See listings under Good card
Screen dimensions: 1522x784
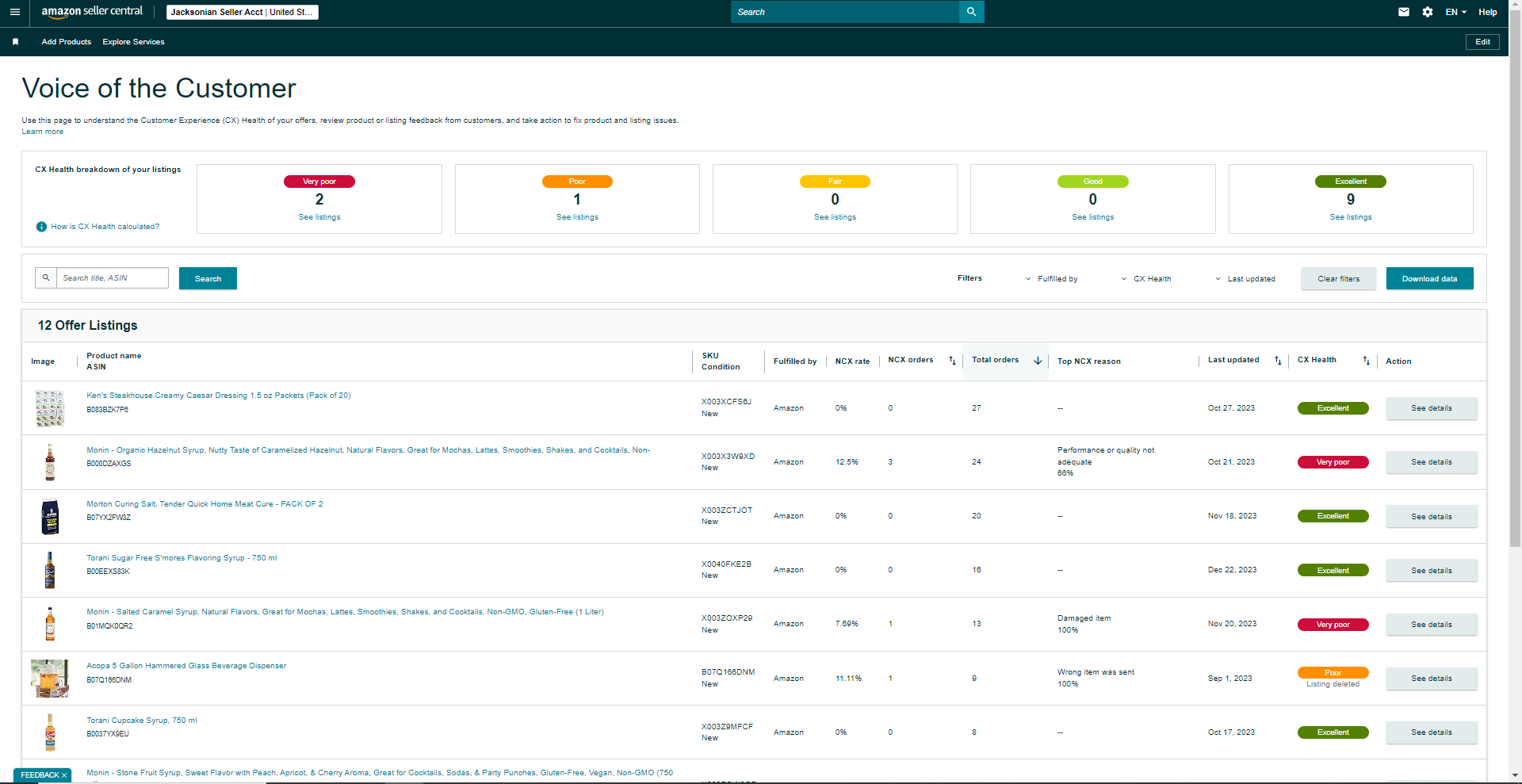1093,217
